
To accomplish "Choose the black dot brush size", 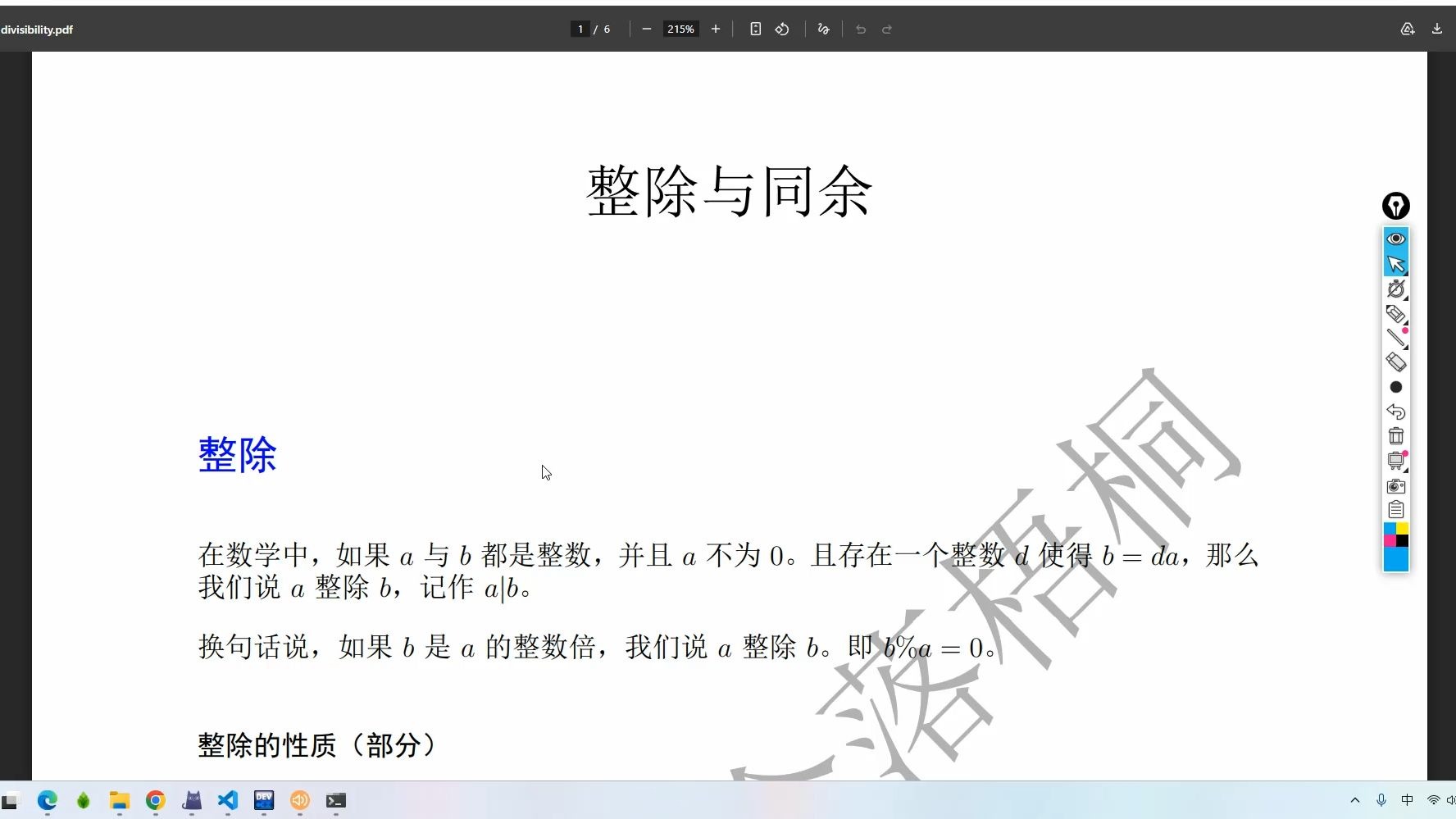I will (x=1396, y=387).
